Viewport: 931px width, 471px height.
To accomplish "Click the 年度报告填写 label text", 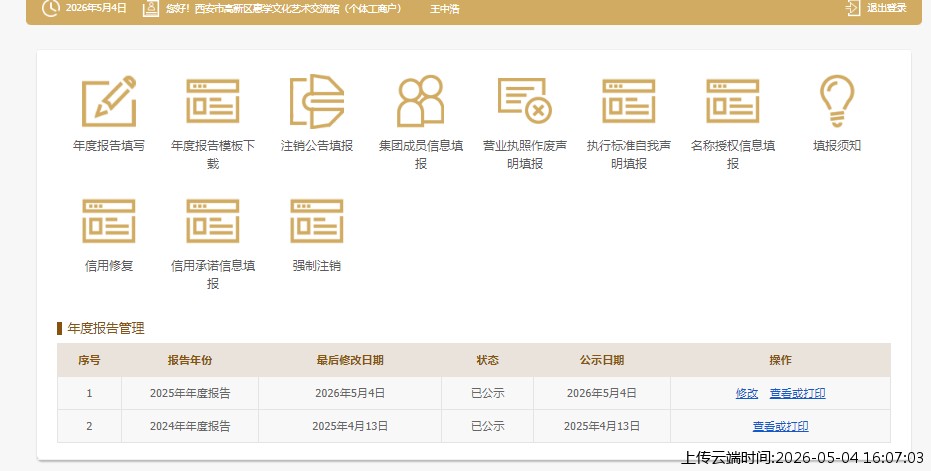I will (109, 146).
